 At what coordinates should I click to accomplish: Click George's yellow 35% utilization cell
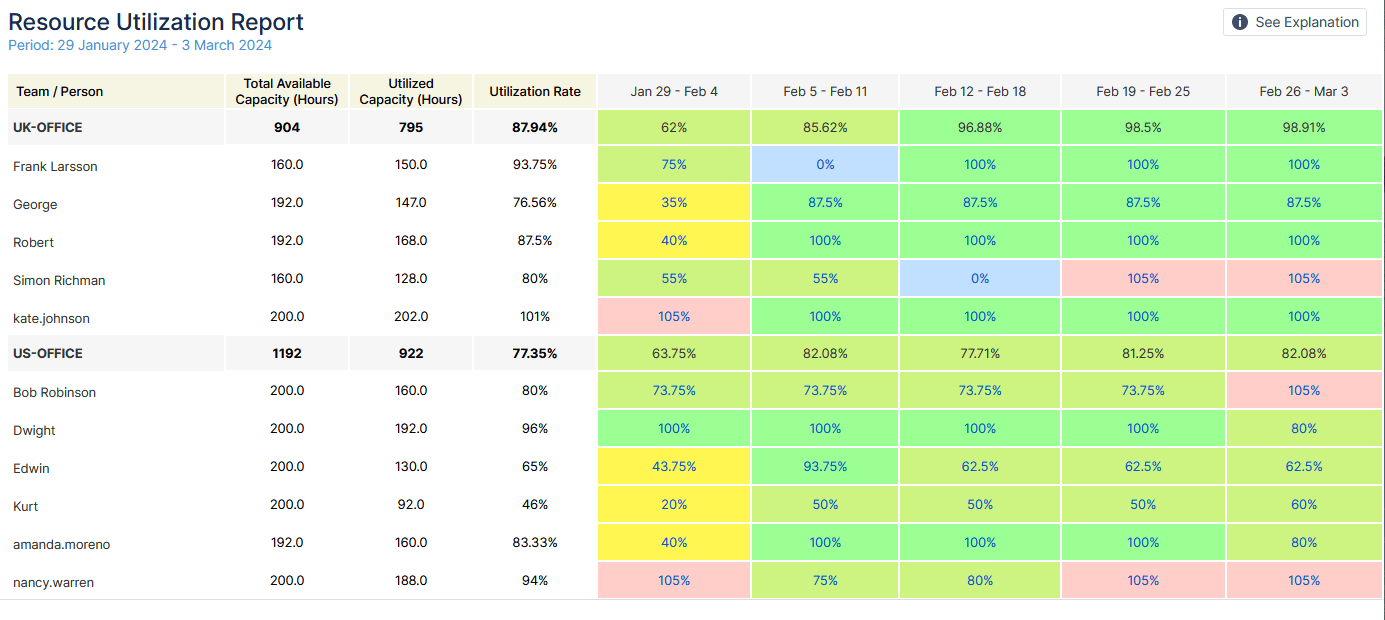tap(673, 202)
